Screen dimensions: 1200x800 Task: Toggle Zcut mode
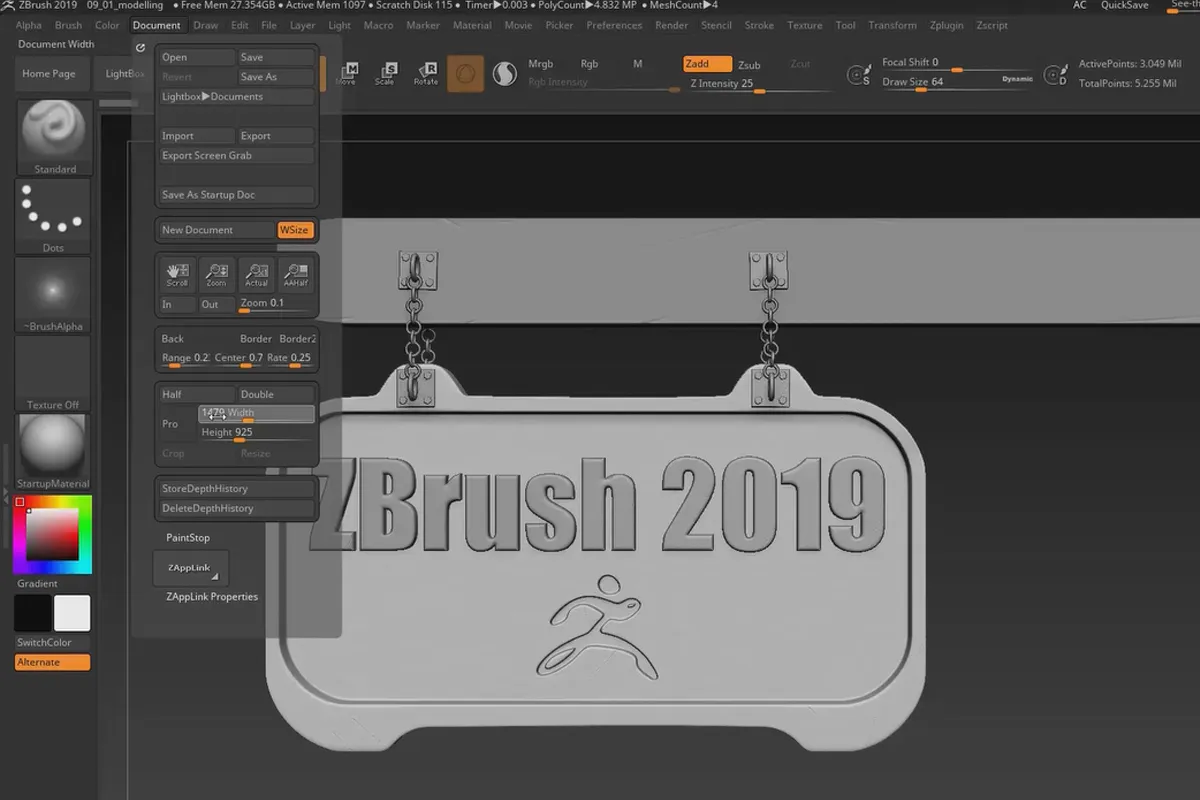(800, 64)
